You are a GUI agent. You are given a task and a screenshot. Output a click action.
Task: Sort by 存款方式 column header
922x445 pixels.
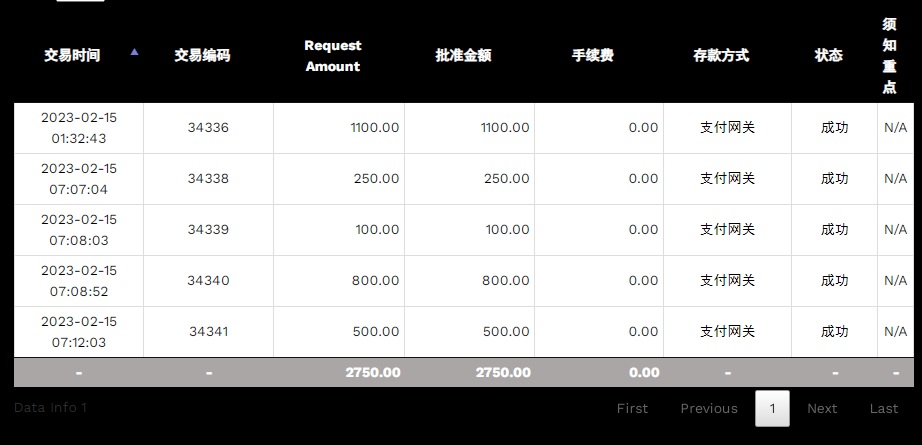coord(720,56)
